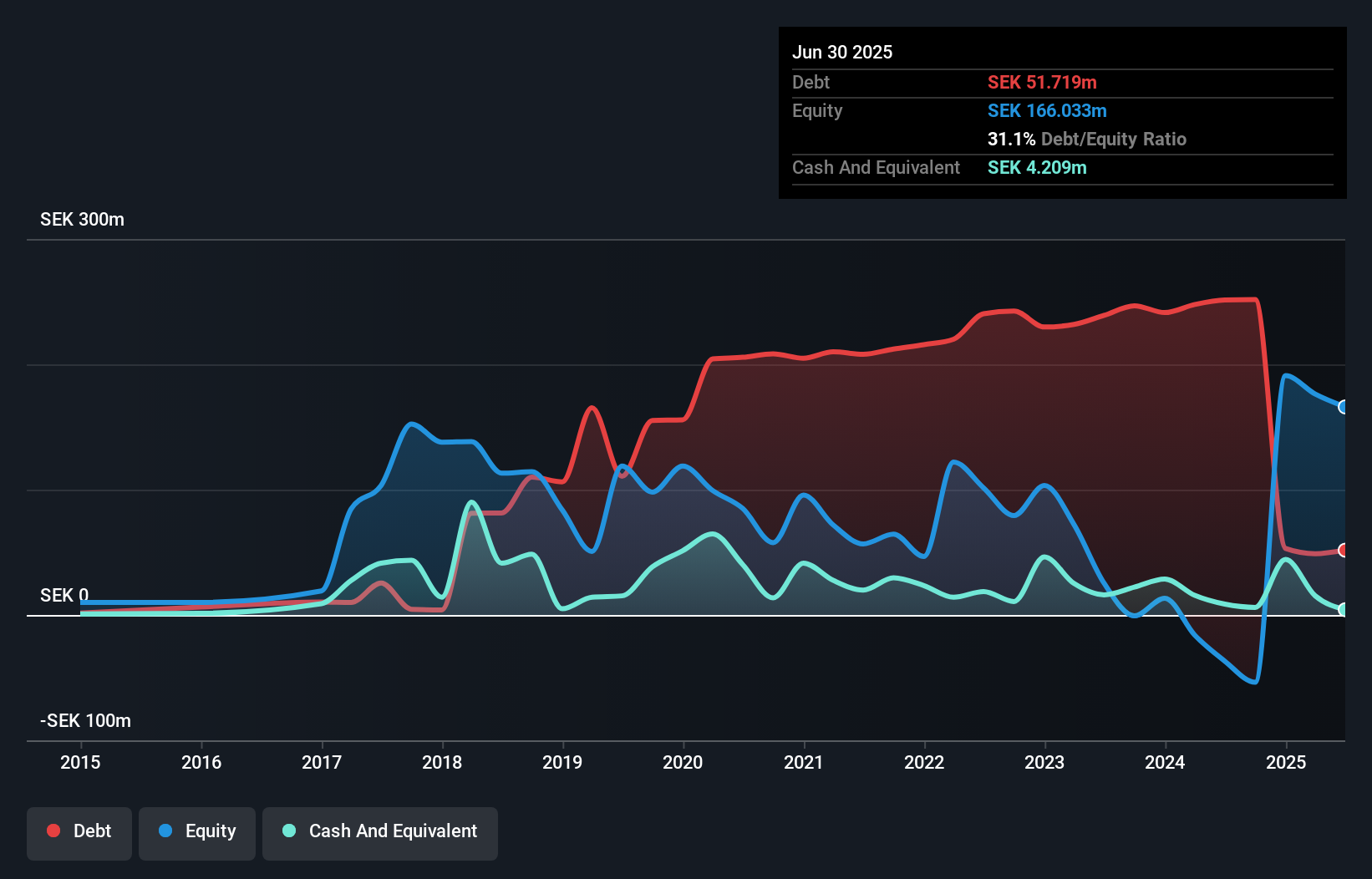Click the SEK 0 gridline label
Screen dimensions: 1372x879
click(x=63, y=596)
